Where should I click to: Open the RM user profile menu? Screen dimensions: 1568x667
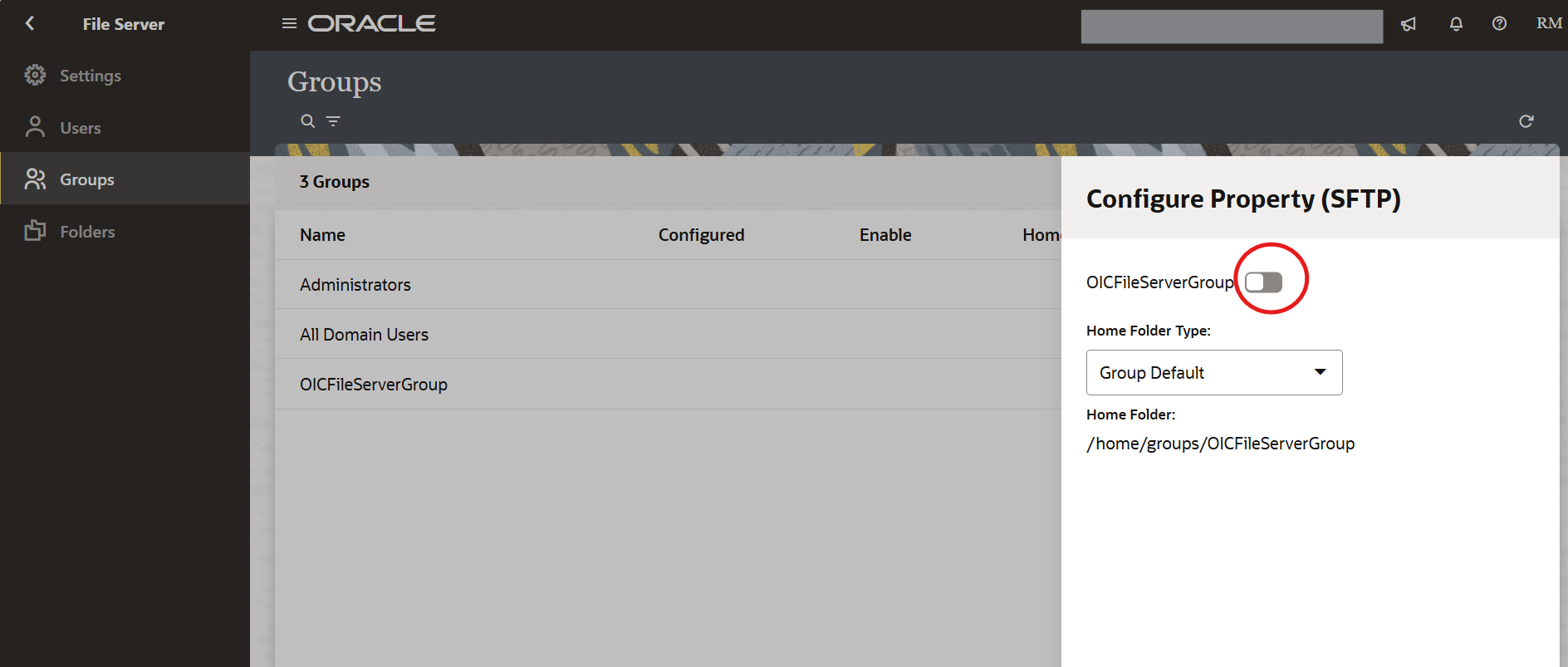tap(1549, 23)
